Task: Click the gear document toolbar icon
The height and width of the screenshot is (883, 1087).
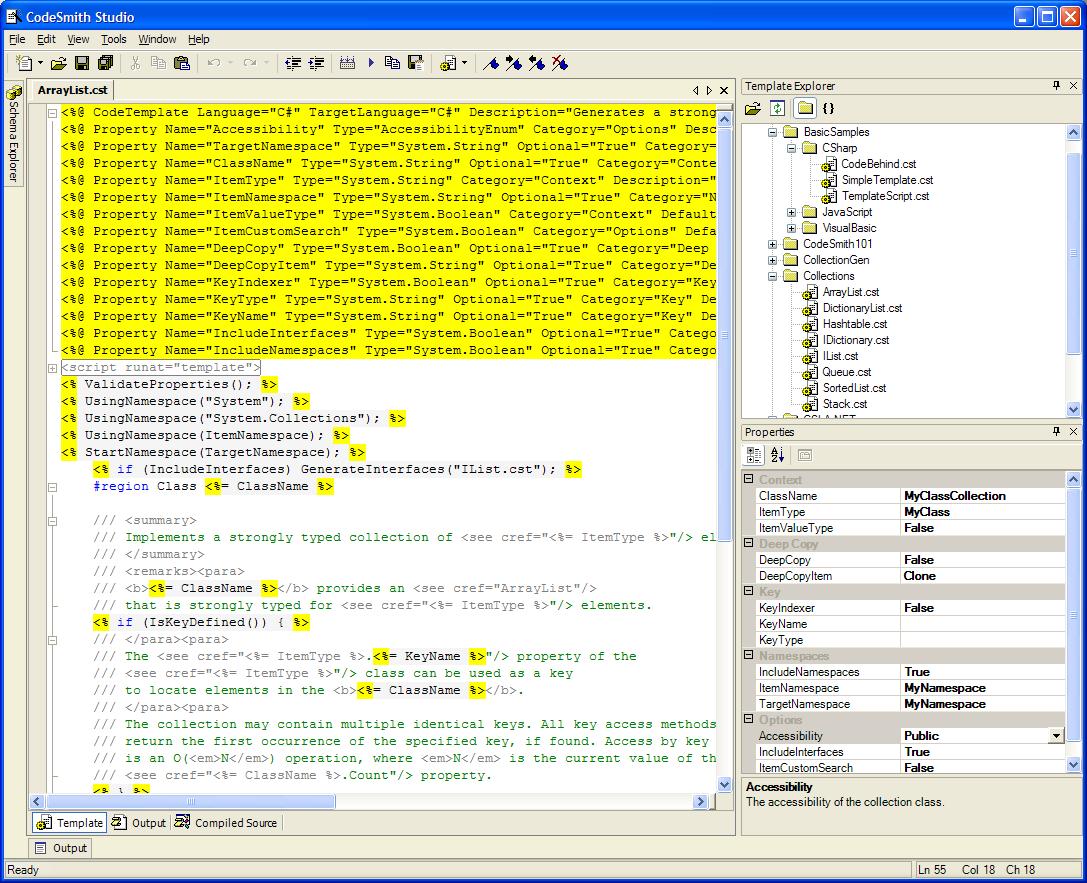Action: 448,64
